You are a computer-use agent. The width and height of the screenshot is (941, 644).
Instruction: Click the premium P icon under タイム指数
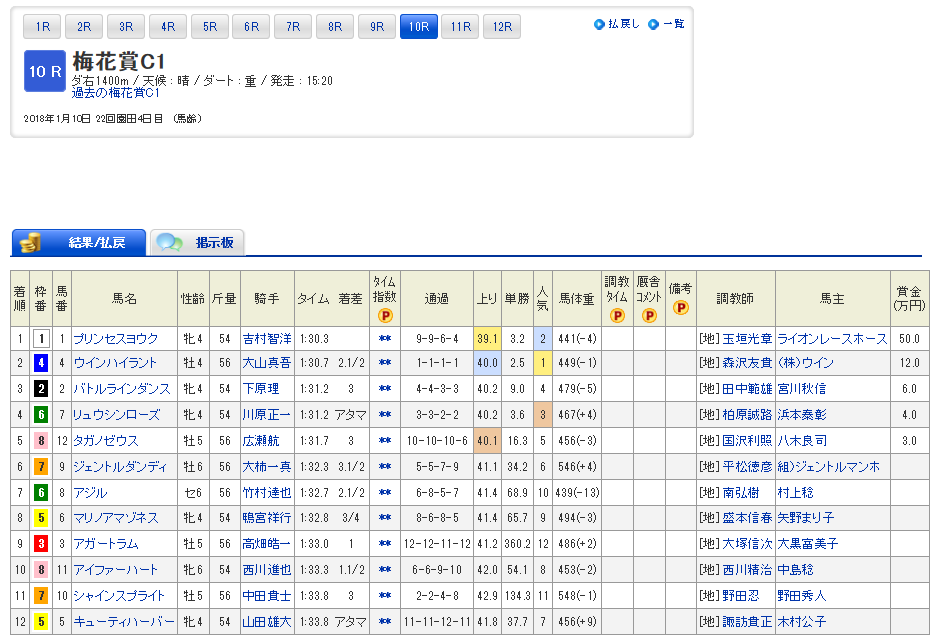[x=384, y=316]
